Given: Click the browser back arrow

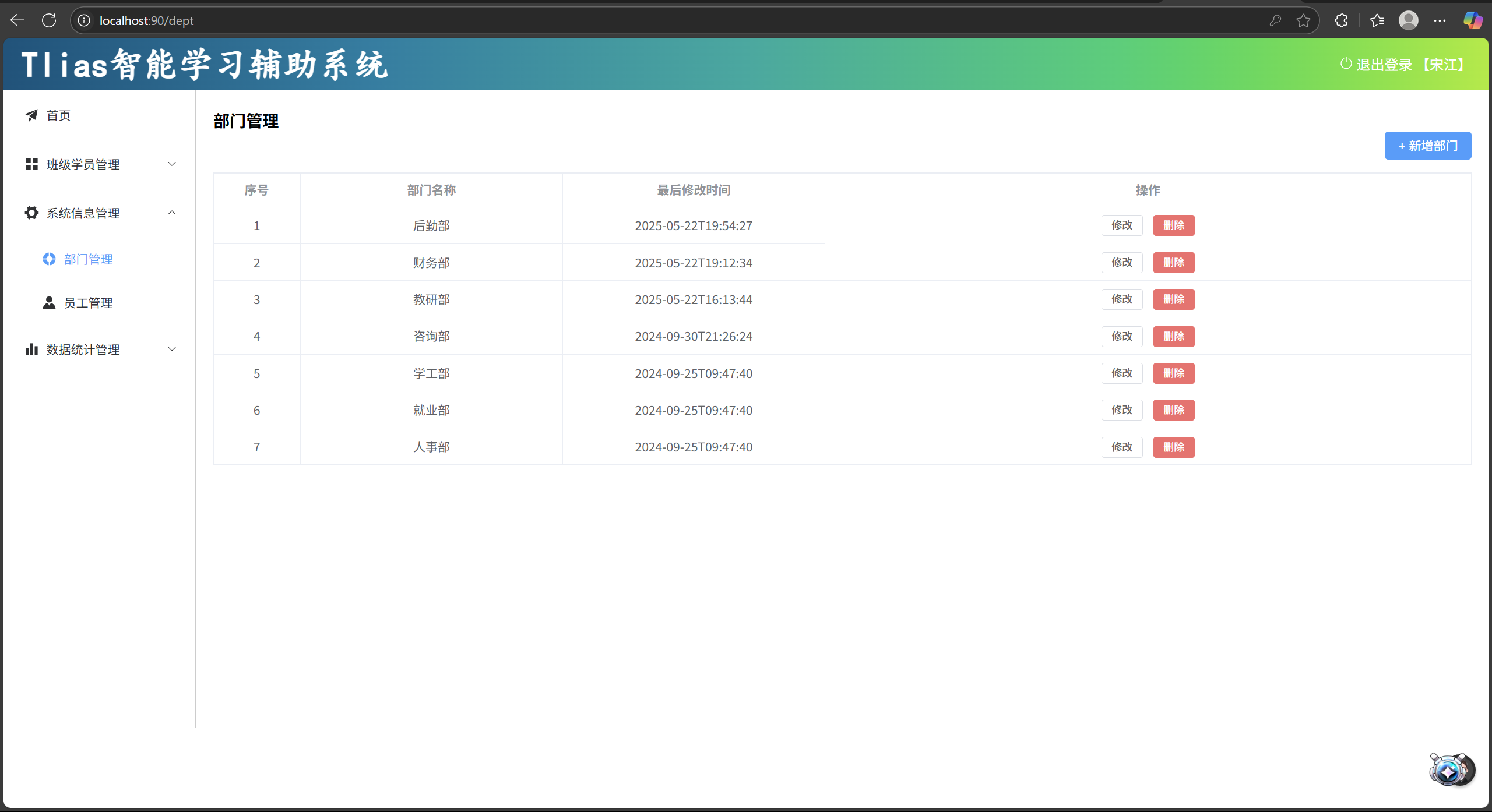Looking at the screenshot, I should 17,20.
